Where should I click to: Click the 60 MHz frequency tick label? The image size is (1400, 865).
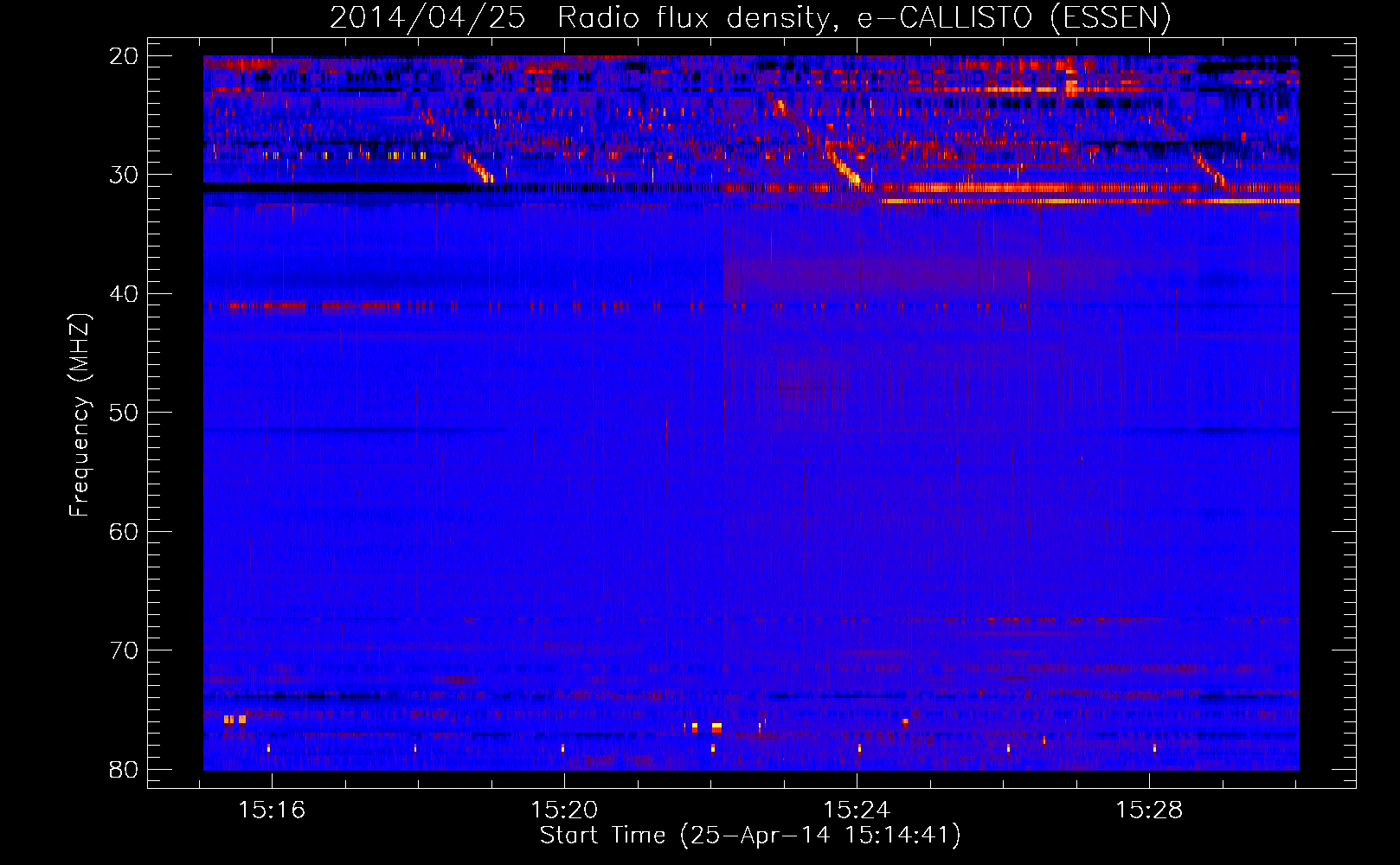tap(124, 531)
